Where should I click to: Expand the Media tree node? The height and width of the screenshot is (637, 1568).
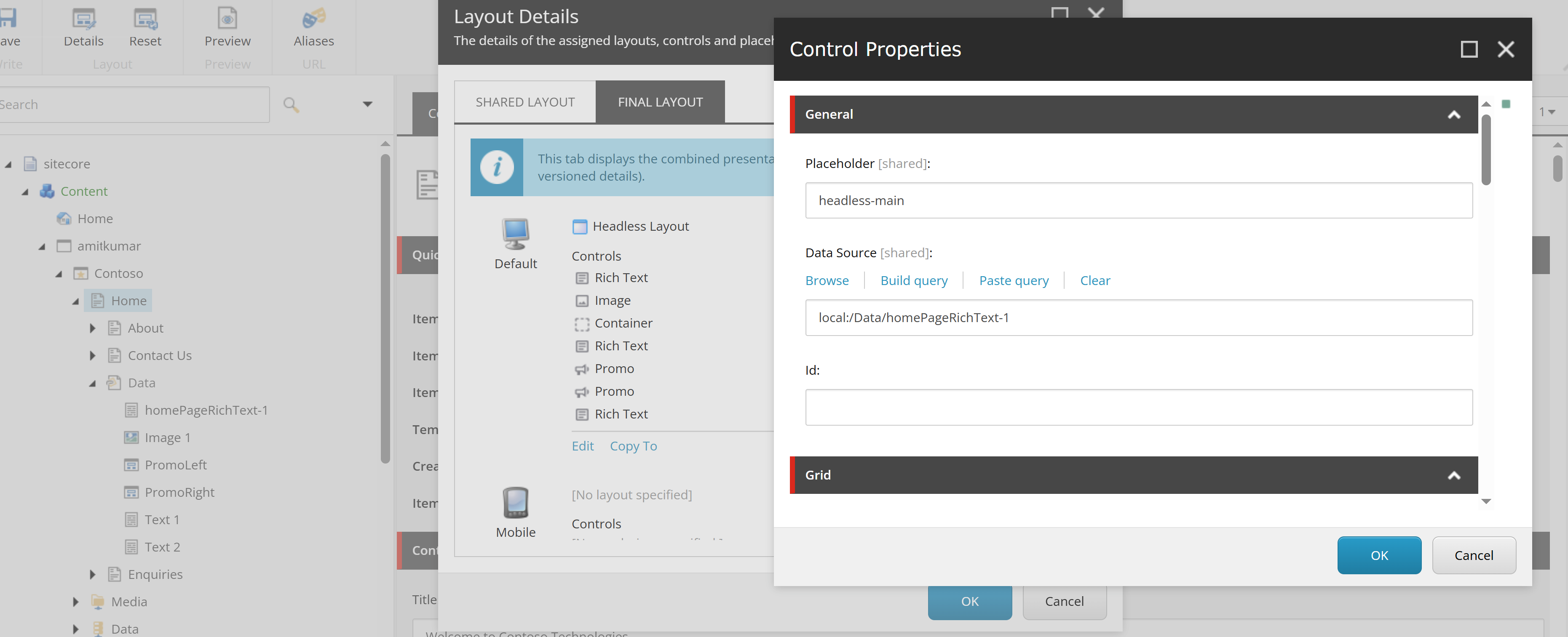(x=75, y=602)
